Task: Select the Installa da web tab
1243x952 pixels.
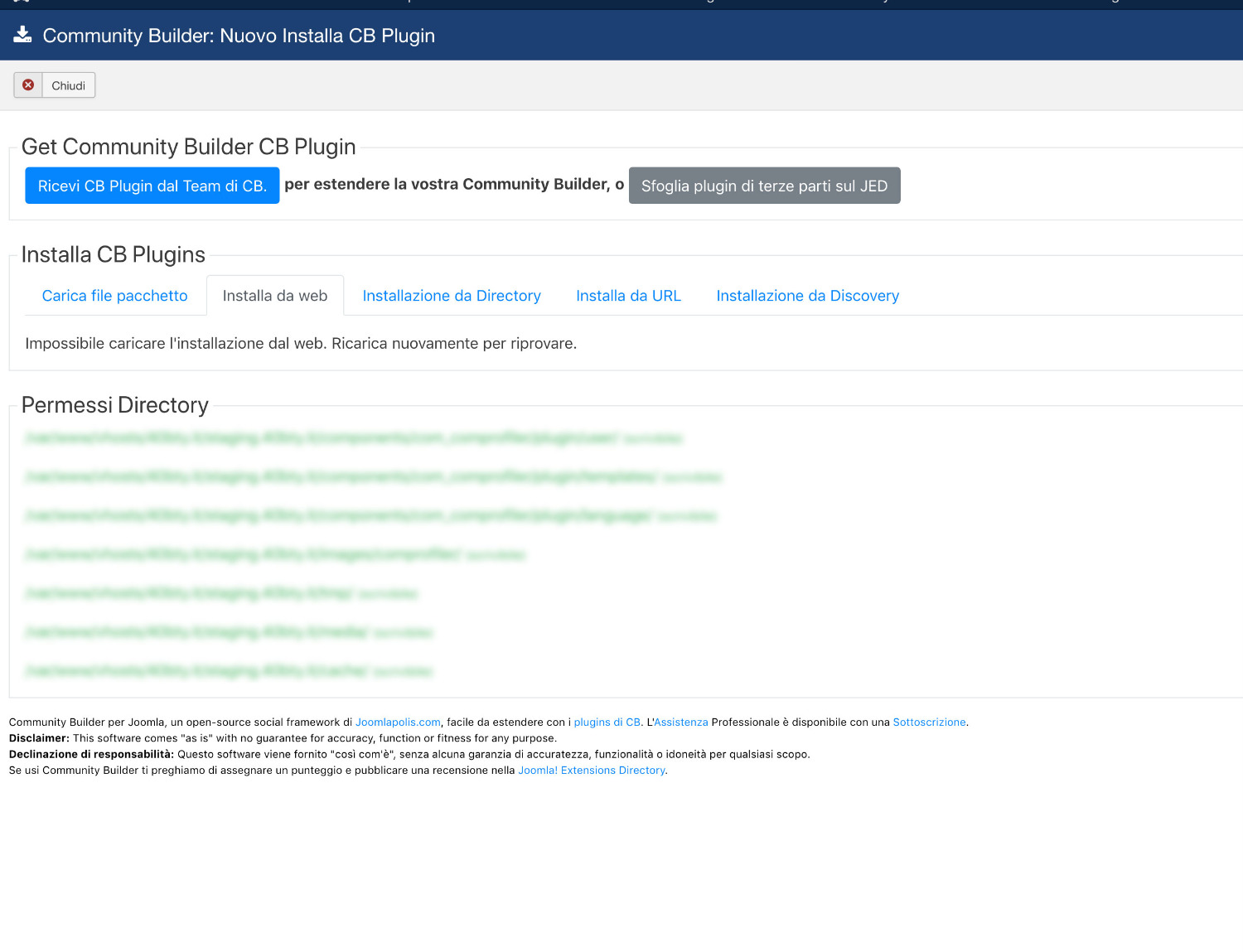Action: (x=275, y=296)
